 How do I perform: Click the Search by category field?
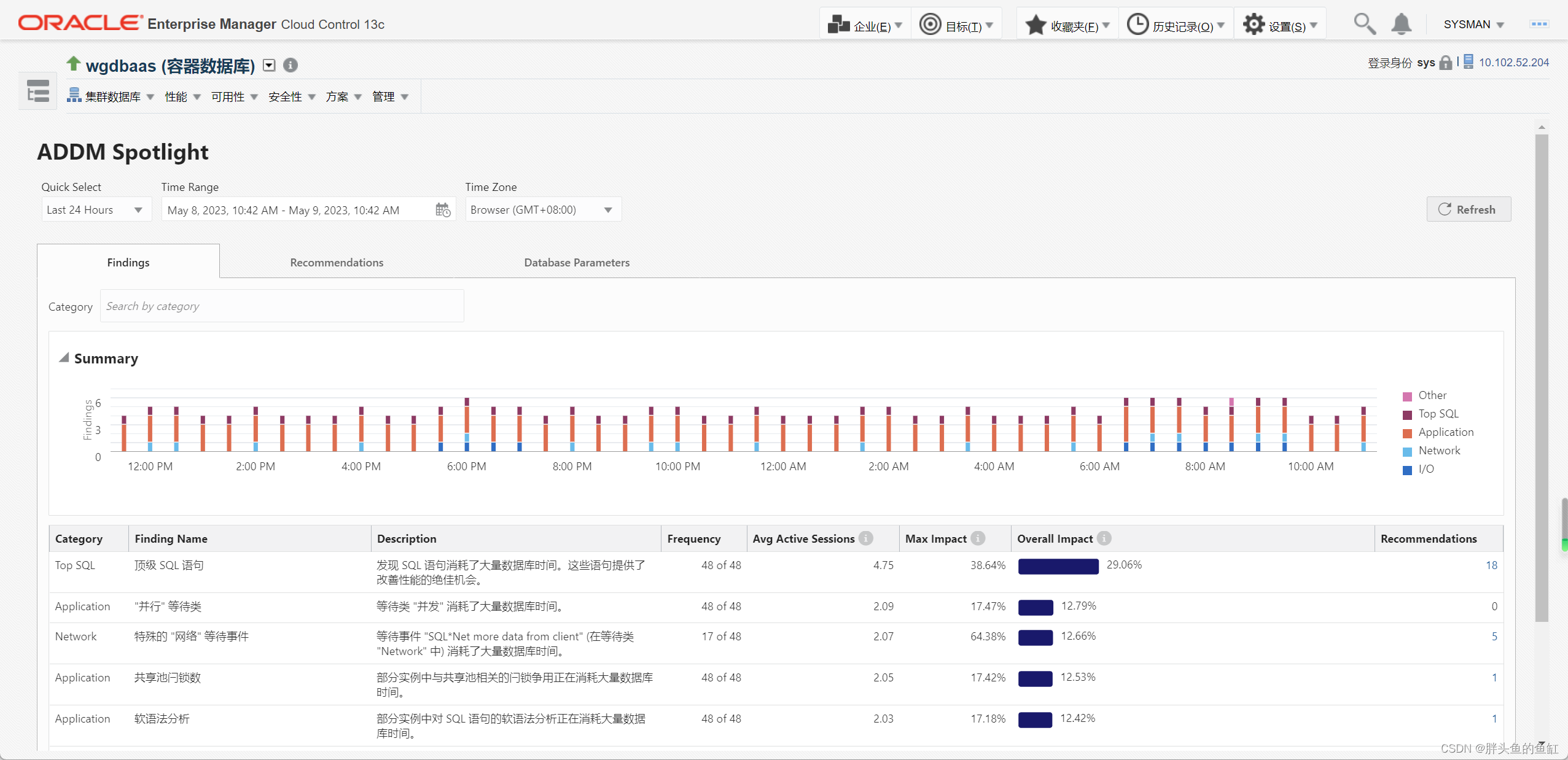[282, 306]
